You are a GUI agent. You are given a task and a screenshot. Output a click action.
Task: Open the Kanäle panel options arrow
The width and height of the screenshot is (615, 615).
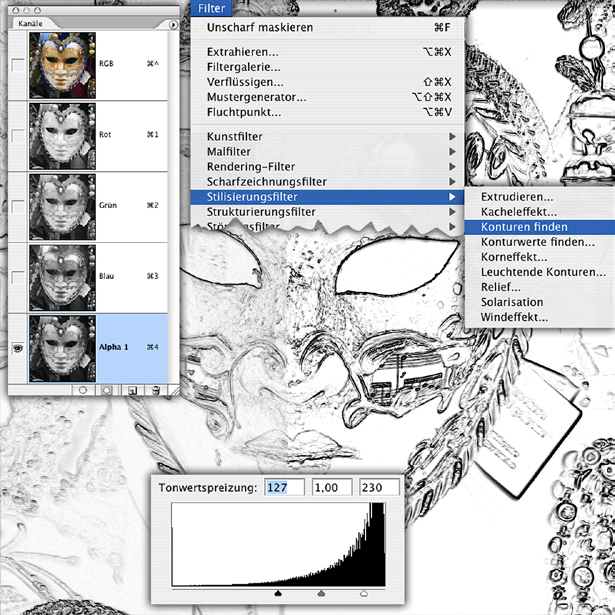coord(173,25)
